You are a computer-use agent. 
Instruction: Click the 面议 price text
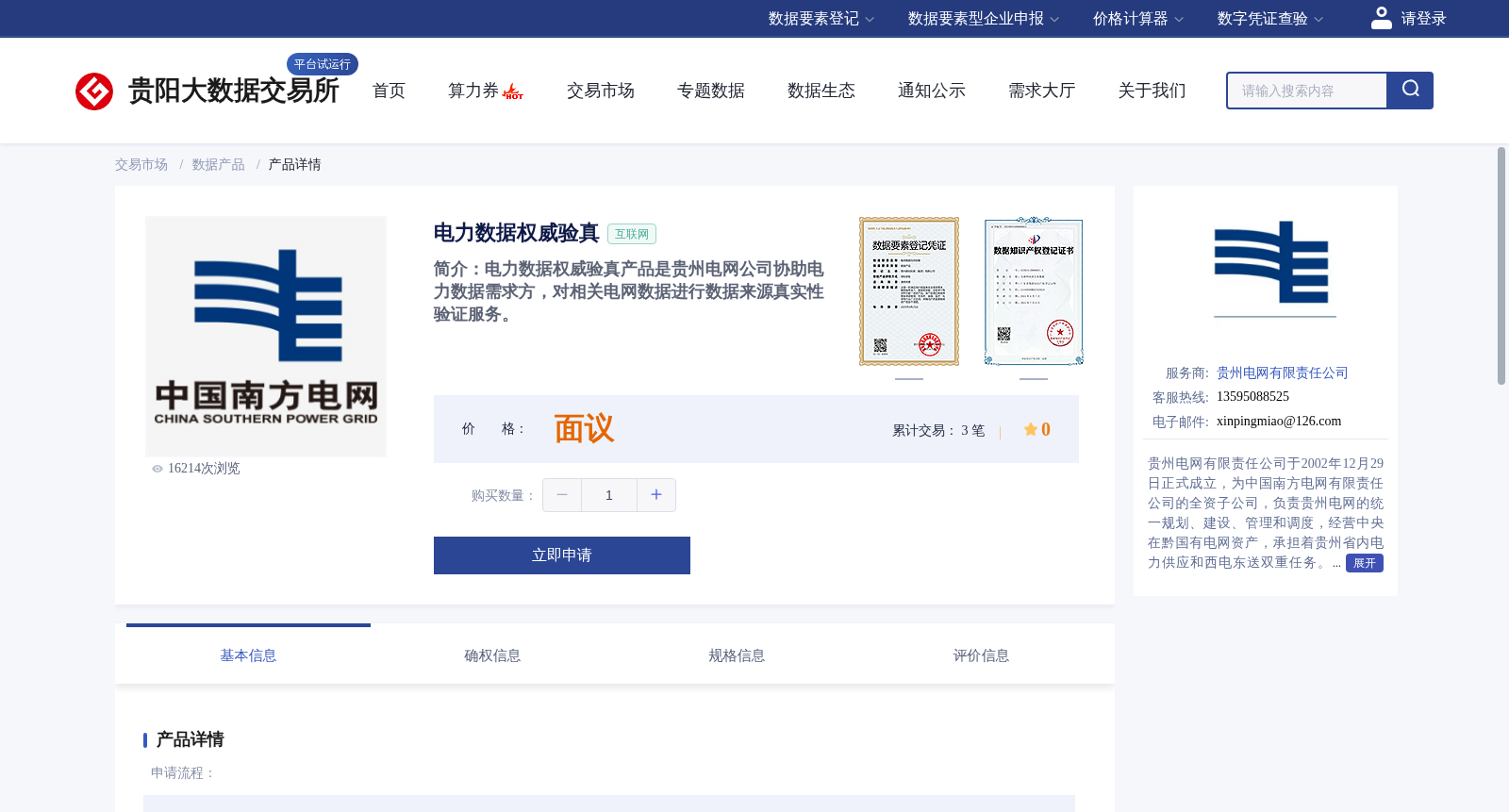584,429
